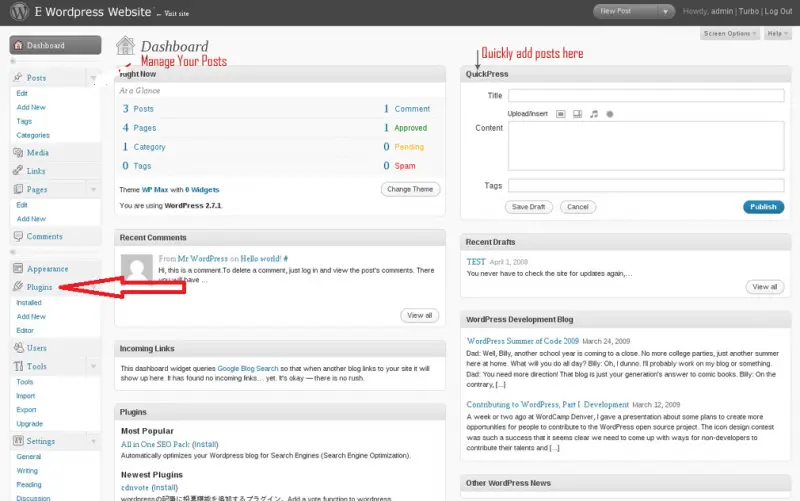Open Hello world! post link
The width and height of the screenshot is (800, 501).
261,259
